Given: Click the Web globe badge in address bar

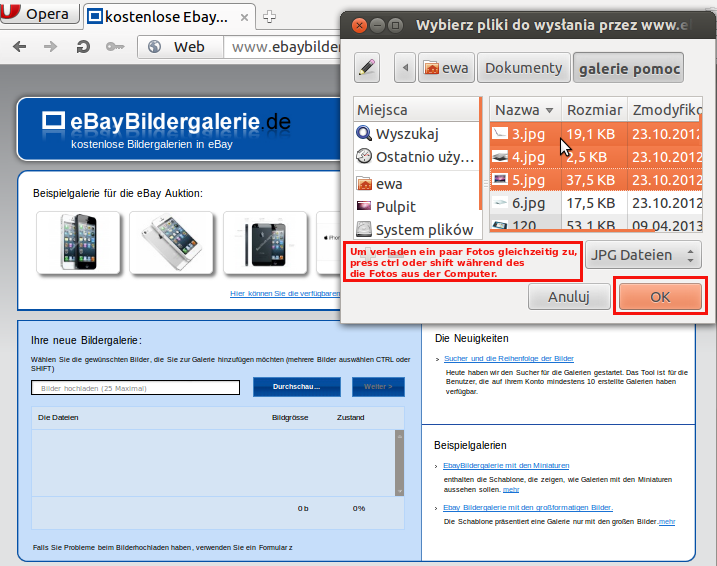Looking at the screenshot, I should pyautogui.click(x=180, y=47).
